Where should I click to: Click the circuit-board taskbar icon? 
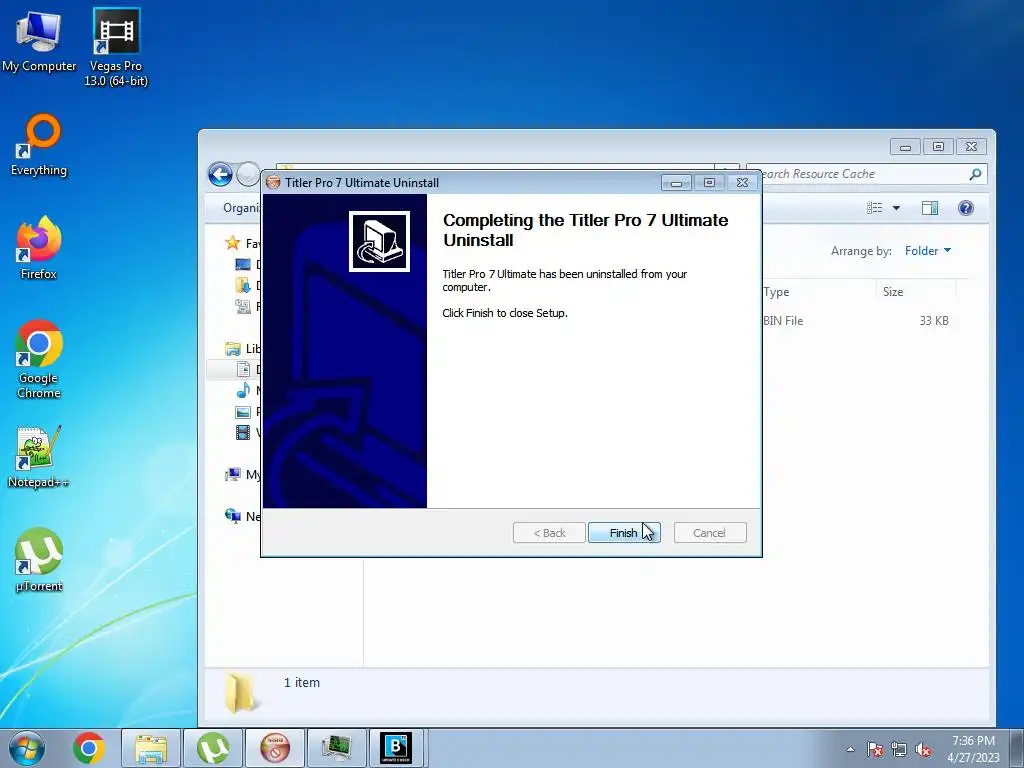pyautogui.click(x=337, y=748)
